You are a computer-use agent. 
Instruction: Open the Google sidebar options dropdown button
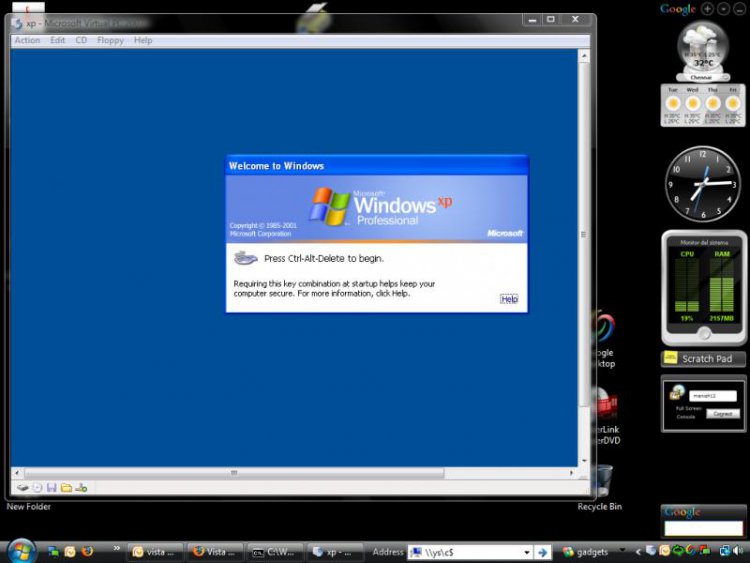(x=724, y=9)
